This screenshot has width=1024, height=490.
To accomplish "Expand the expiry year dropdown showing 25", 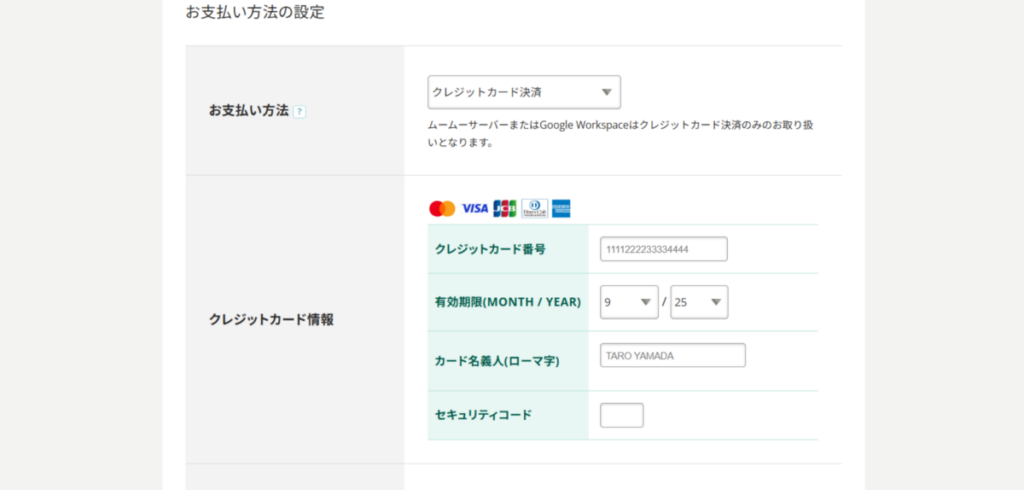I will pos(699,302).
